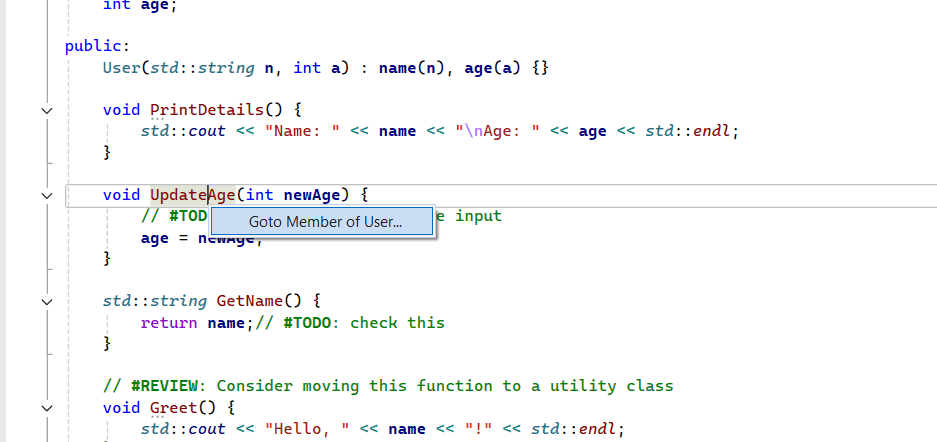Viewport: 937px width, 442px height.
Task: Click the #REVIEW comment line
Action: (388, 386)
